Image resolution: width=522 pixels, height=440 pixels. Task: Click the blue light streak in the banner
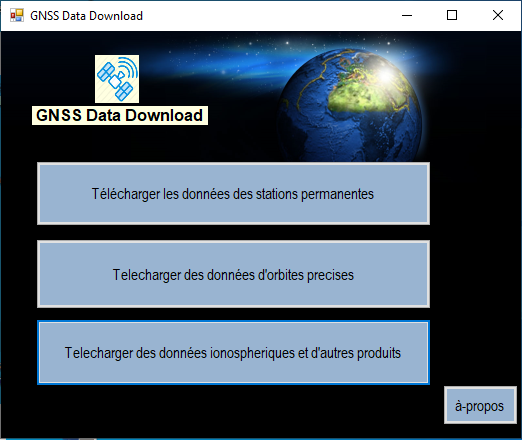(213, 63)
